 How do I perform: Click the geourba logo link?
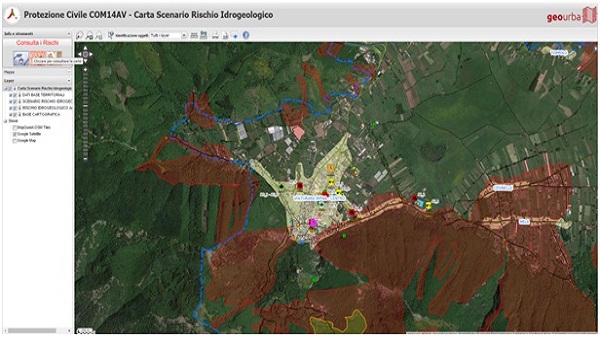click(x=571, y=16)
